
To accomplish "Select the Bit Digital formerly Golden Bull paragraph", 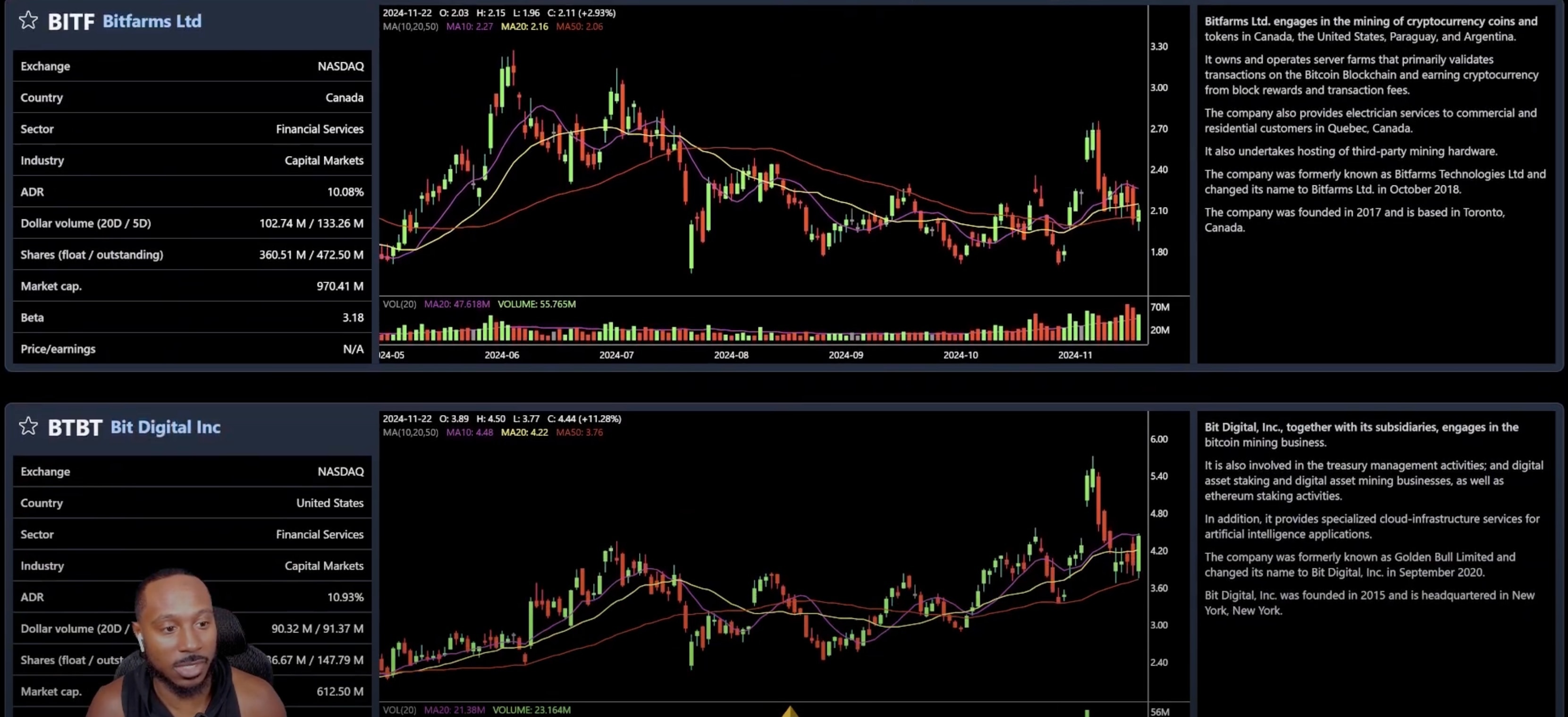I will pos(1360,564).
